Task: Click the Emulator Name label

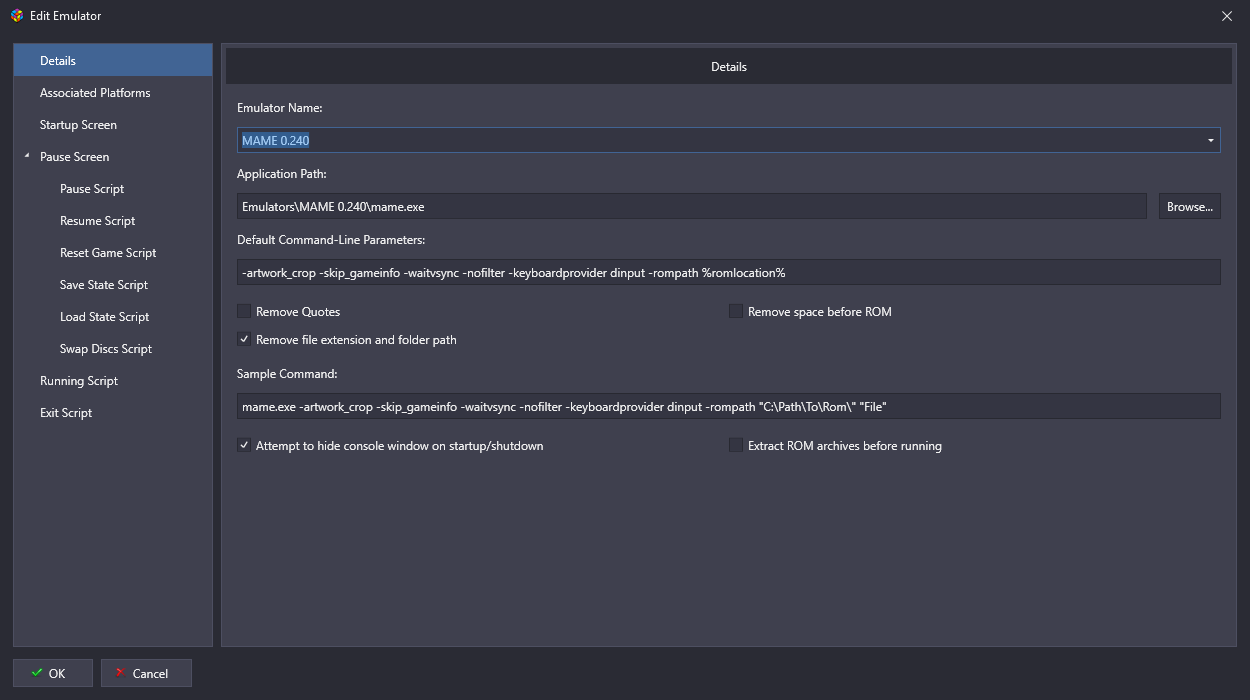Action: point(279,107)
